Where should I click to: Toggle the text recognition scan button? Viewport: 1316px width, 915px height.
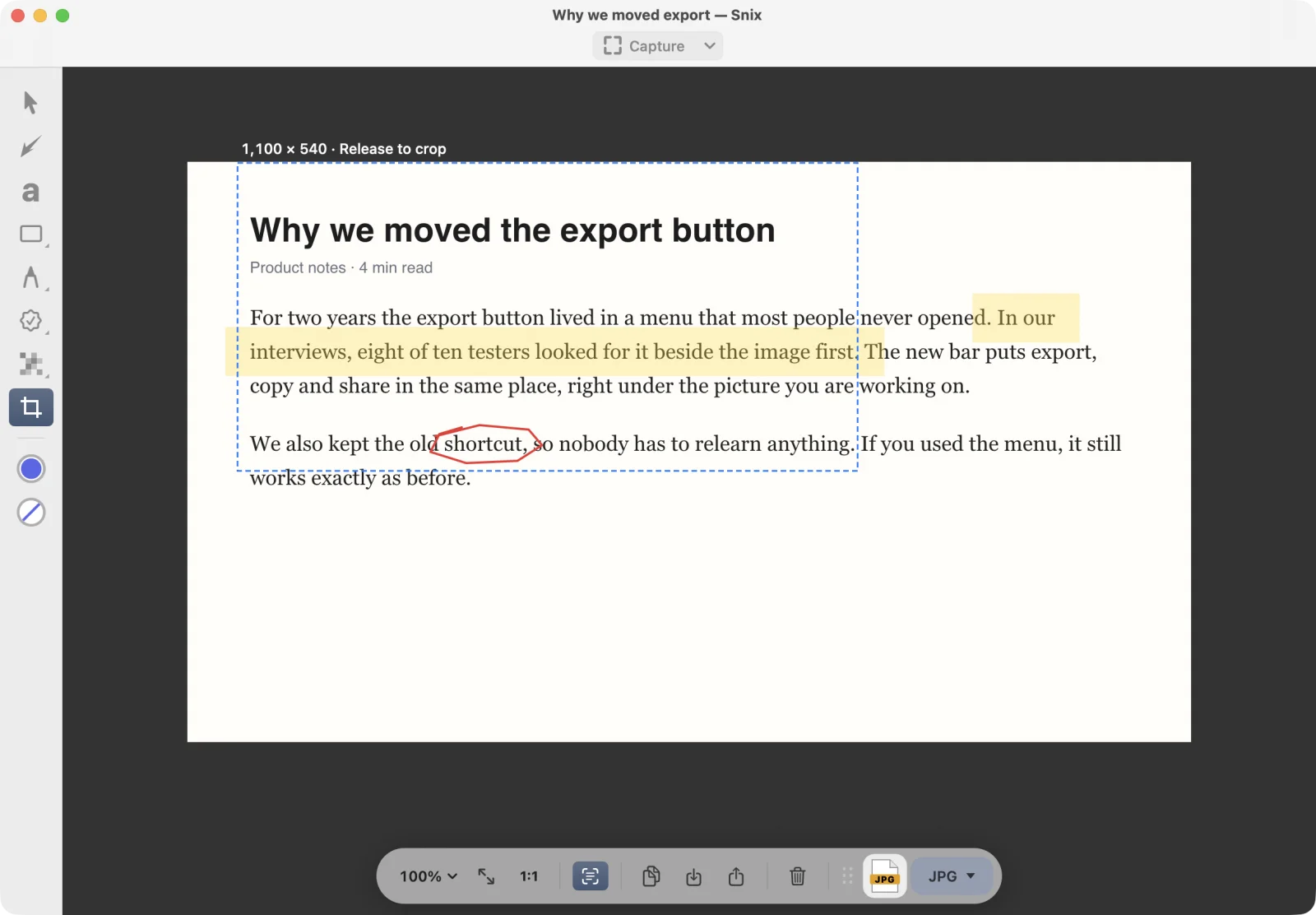pos(591,876)
